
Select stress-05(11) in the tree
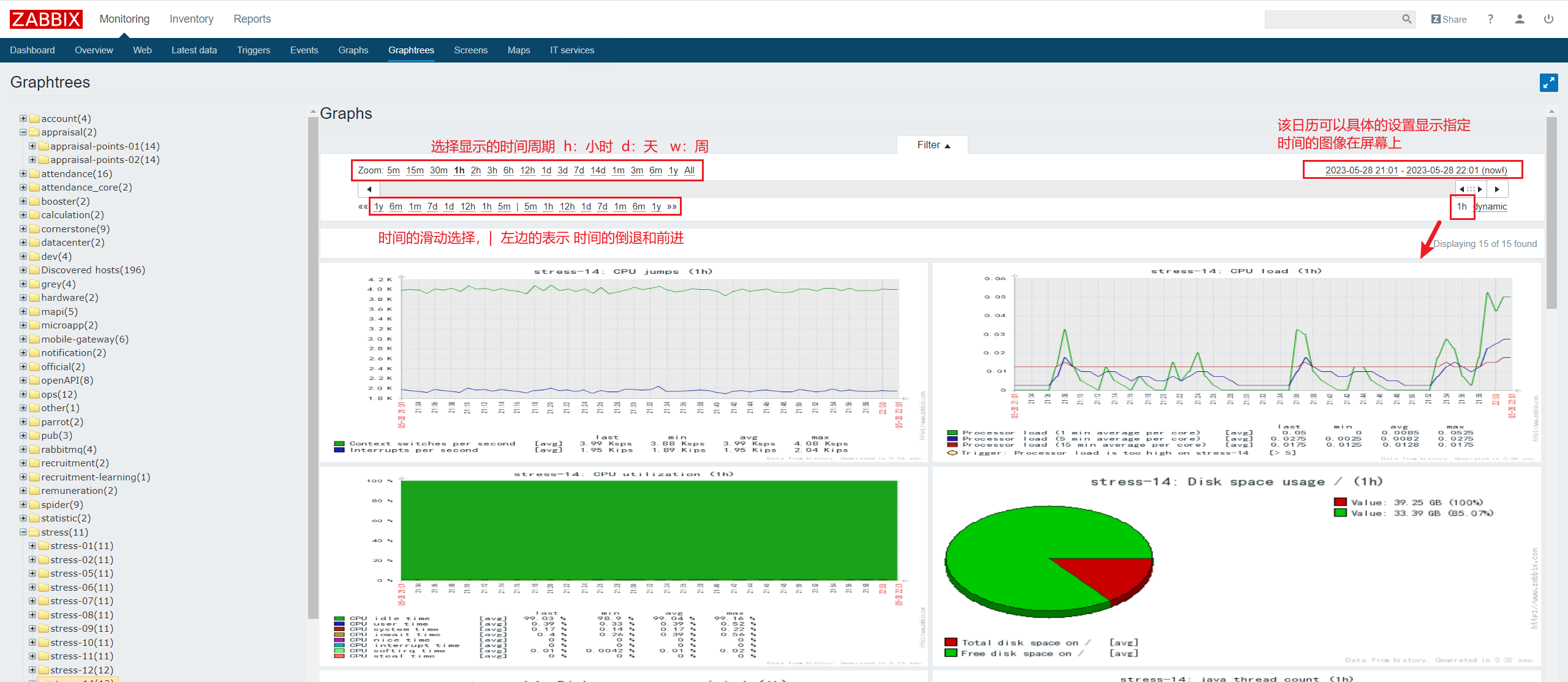click(x=81, y=574)
